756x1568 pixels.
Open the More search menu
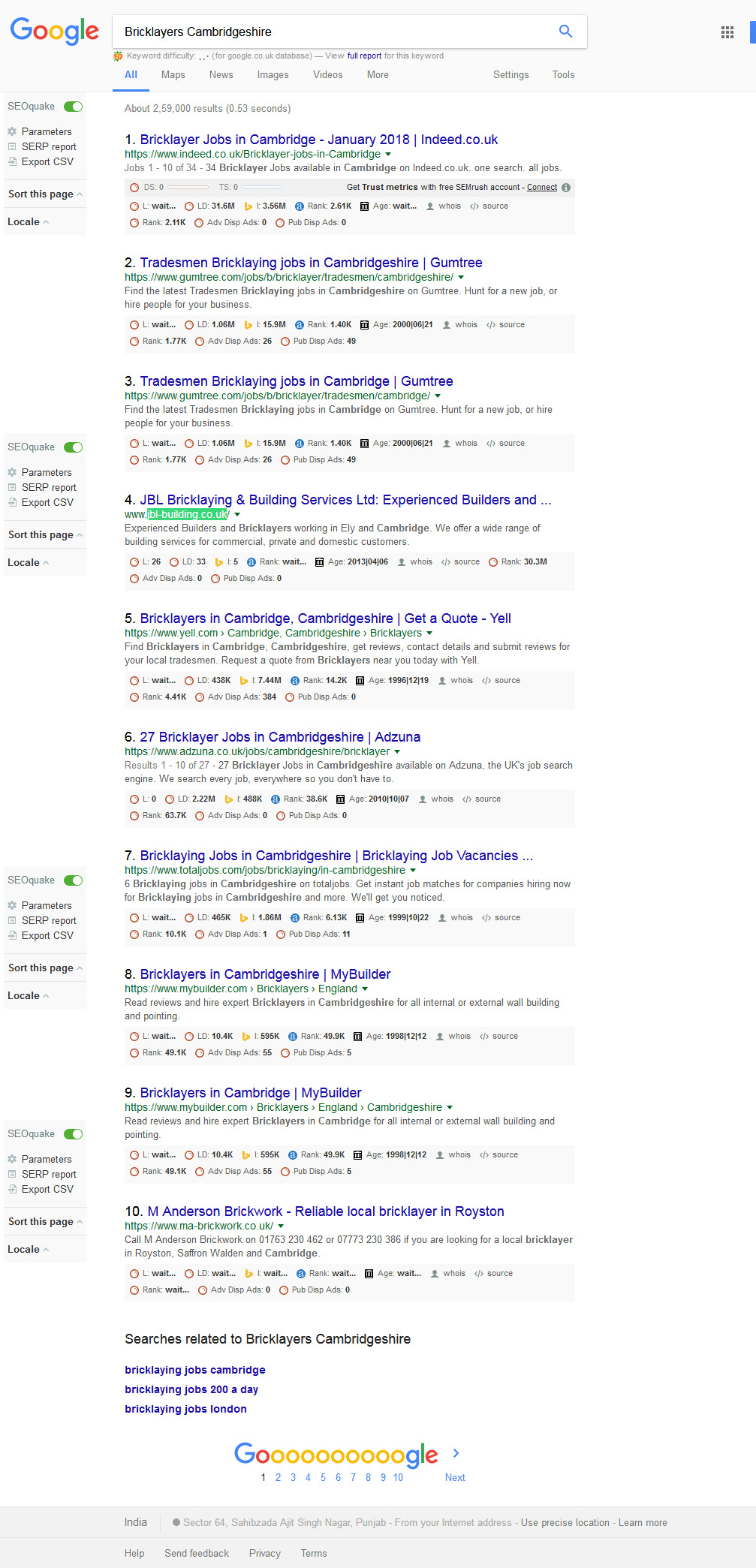pyautogui.click(x=378, y=74)
